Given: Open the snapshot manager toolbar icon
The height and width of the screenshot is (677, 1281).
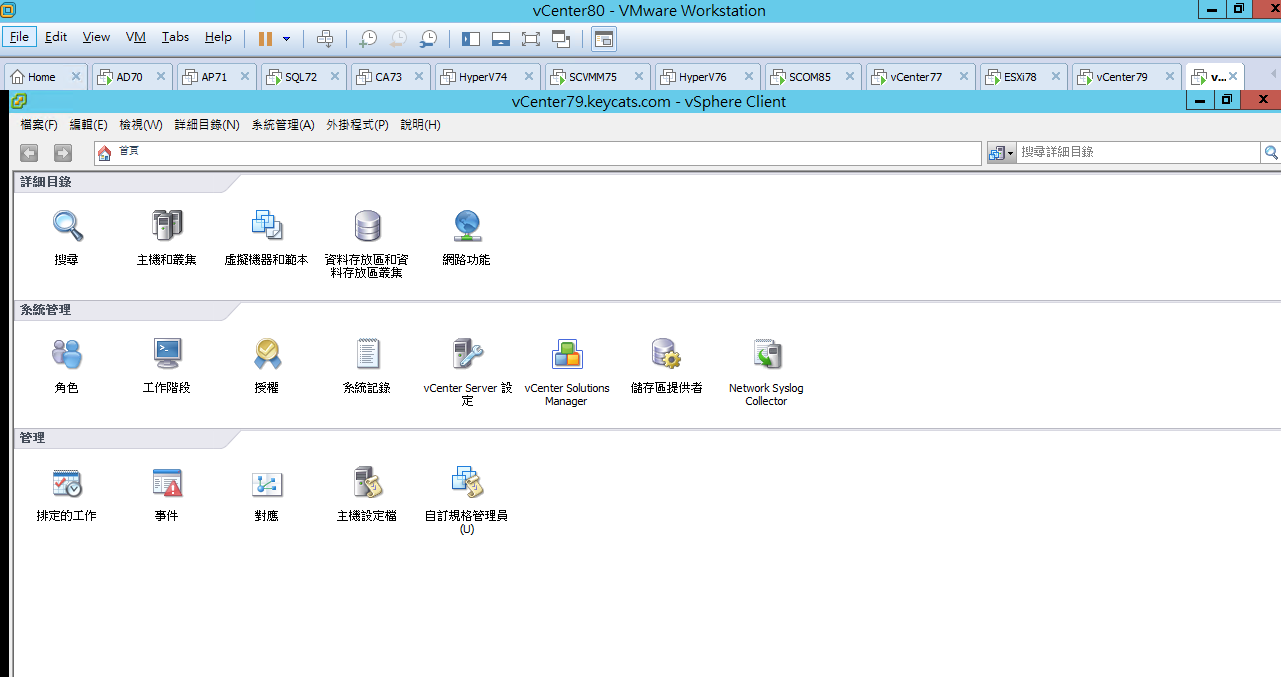Looking at the screenshot, I should click(x=428, y=38).
